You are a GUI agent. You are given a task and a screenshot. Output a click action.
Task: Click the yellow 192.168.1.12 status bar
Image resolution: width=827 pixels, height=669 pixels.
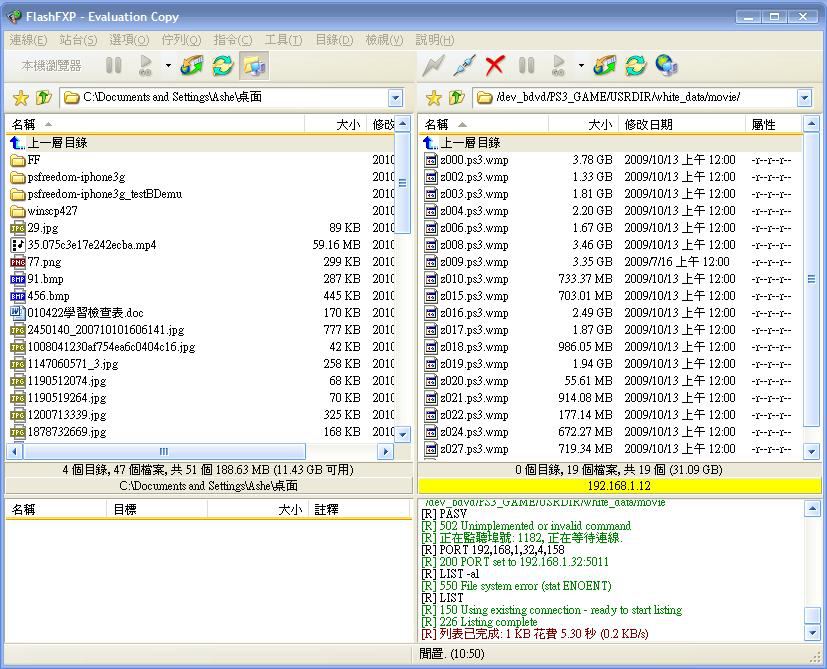click(x=619, y=486)
